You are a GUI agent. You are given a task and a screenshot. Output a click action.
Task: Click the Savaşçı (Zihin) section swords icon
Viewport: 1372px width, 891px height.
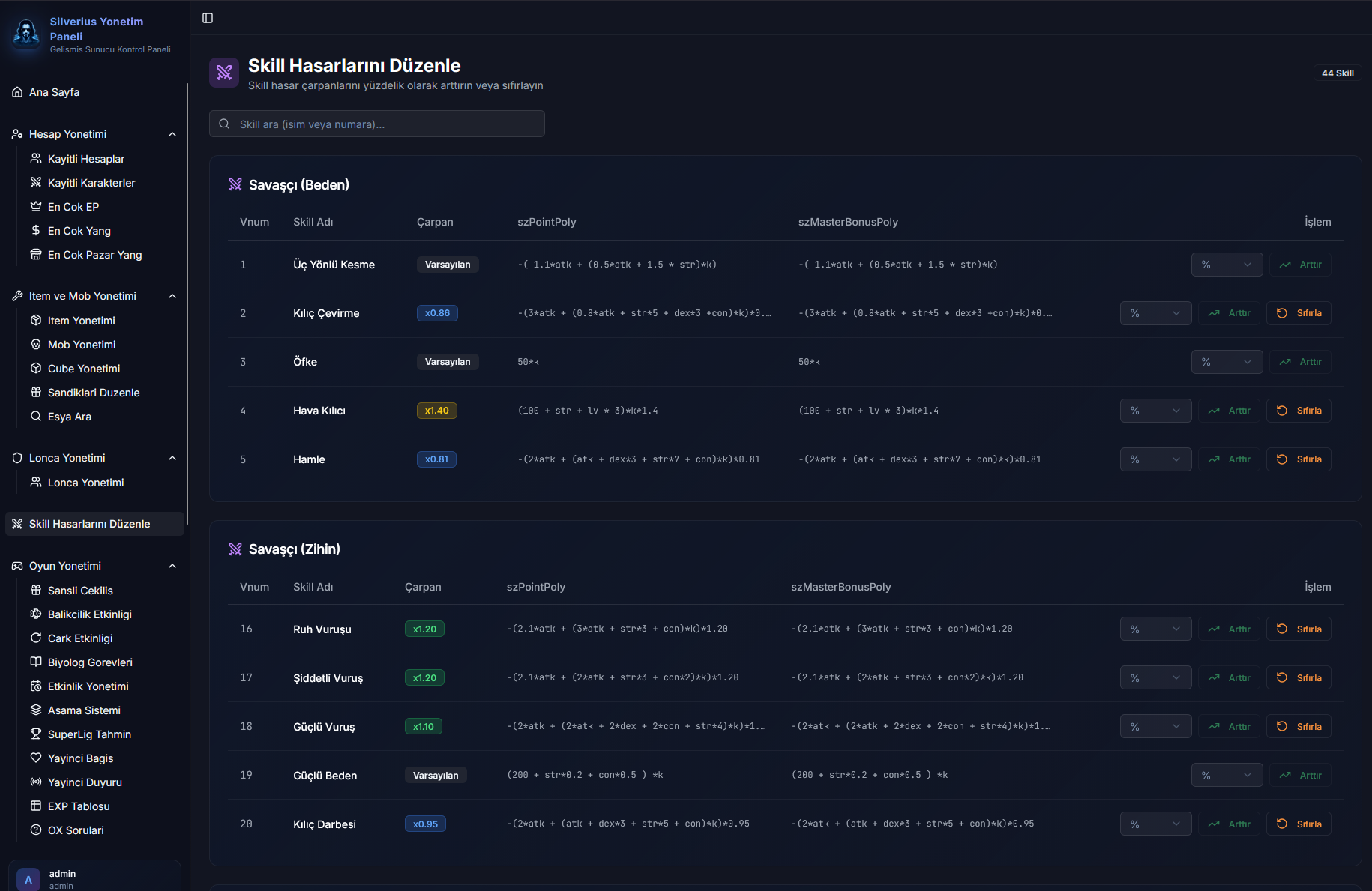tap(235, 549)
